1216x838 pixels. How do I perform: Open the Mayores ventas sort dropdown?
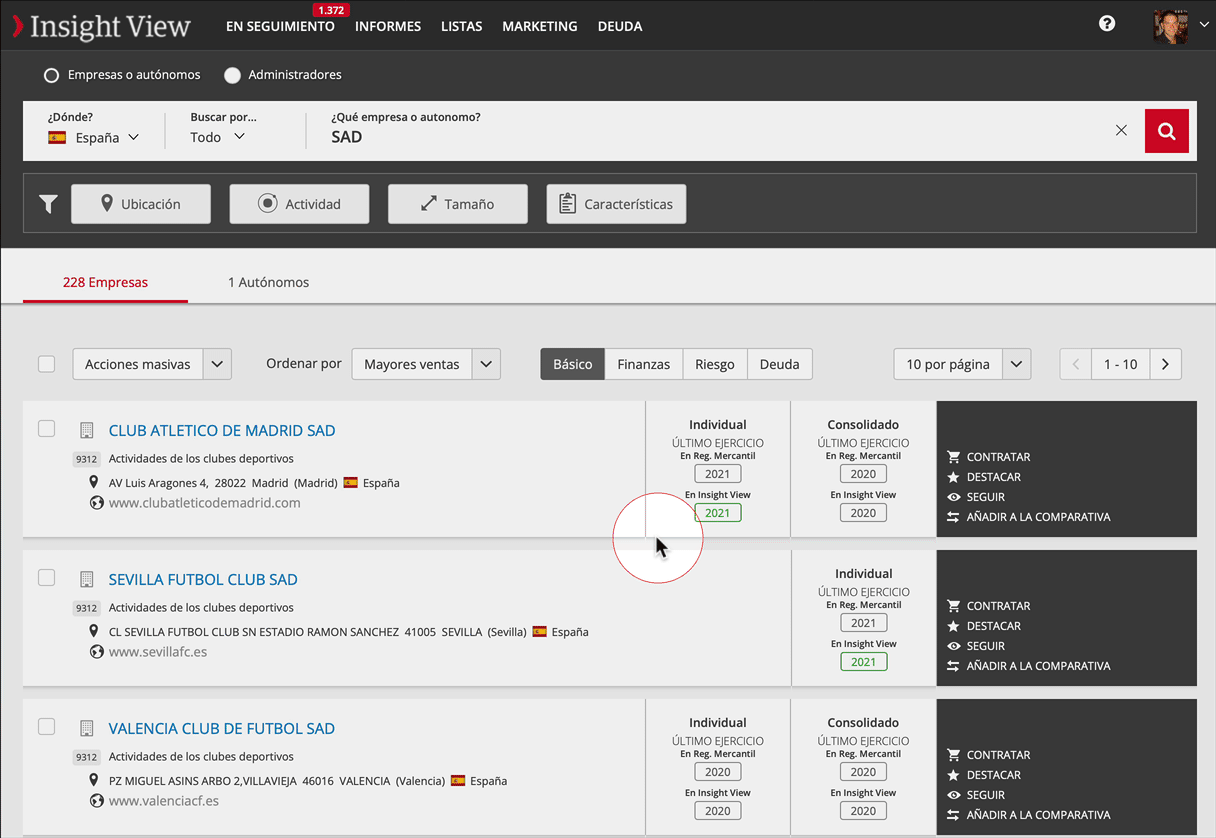(426, 364)
